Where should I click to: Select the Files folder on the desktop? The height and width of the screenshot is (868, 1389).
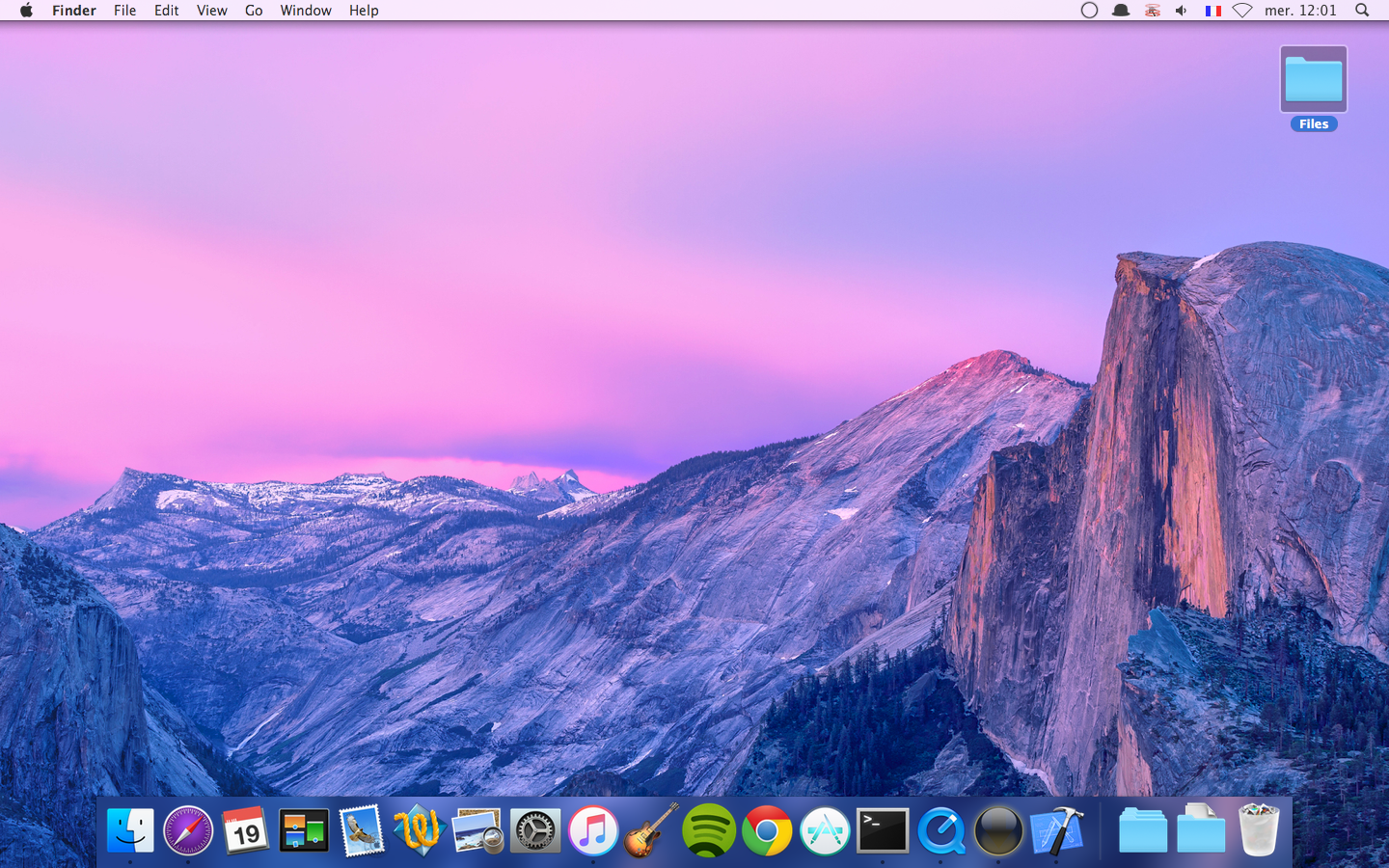coord(1314,88)
